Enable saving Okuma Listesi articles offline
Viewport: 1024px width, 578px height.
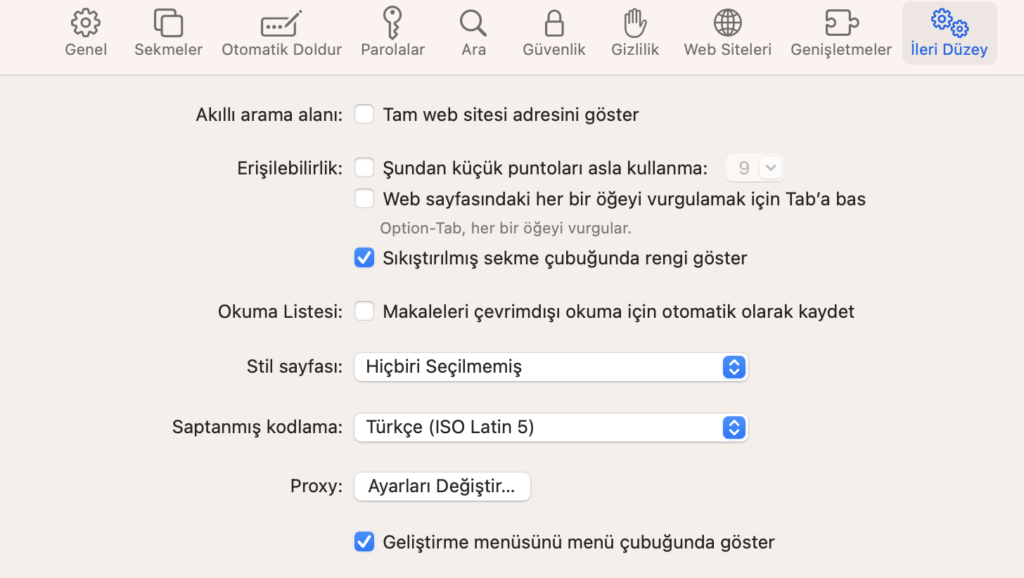click(364, 311)
